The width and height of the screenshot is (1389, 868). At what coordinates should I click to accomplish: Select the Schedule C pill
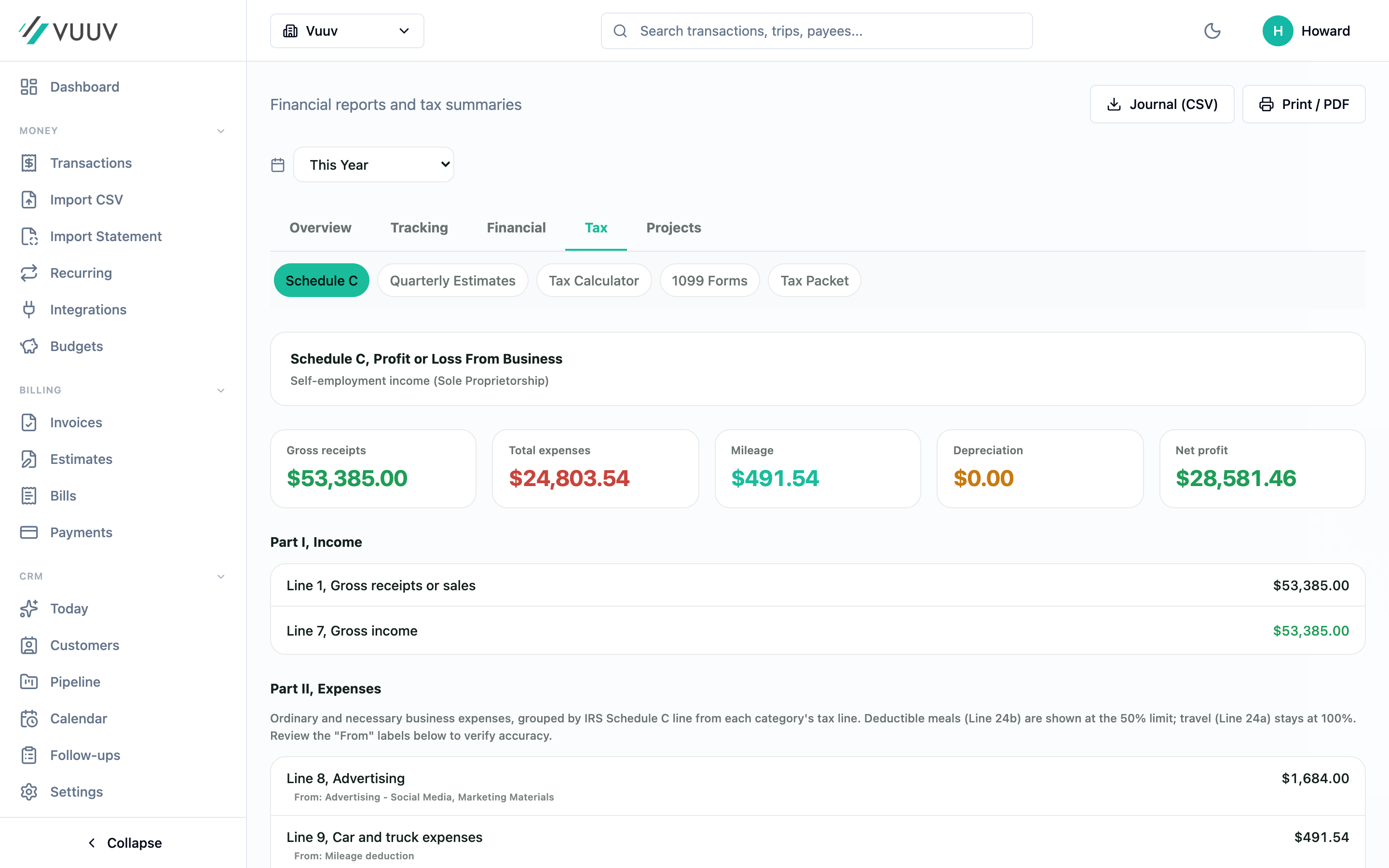(321, 280)
